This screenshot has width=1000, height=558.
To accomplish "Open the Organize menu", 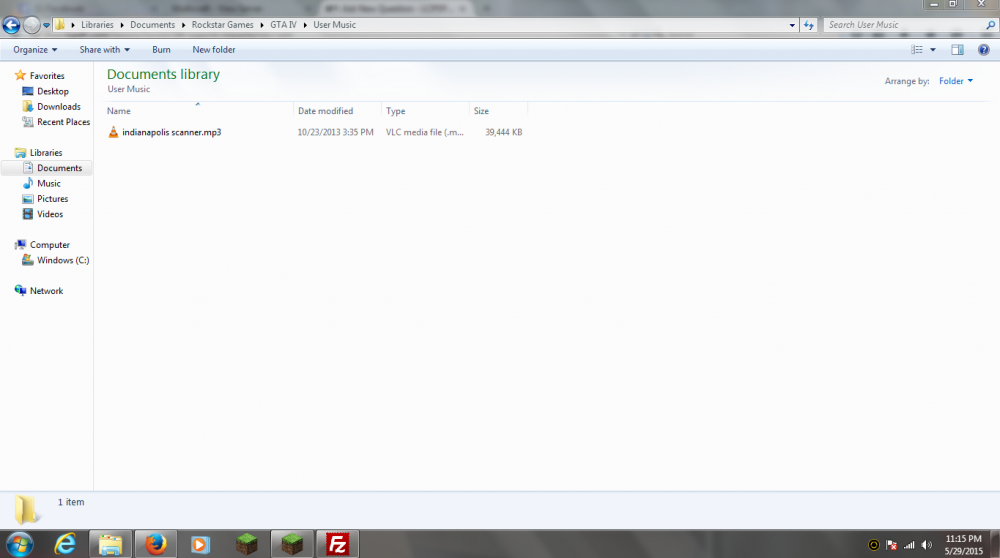I will pyautogui.click(x=35, y=50).
